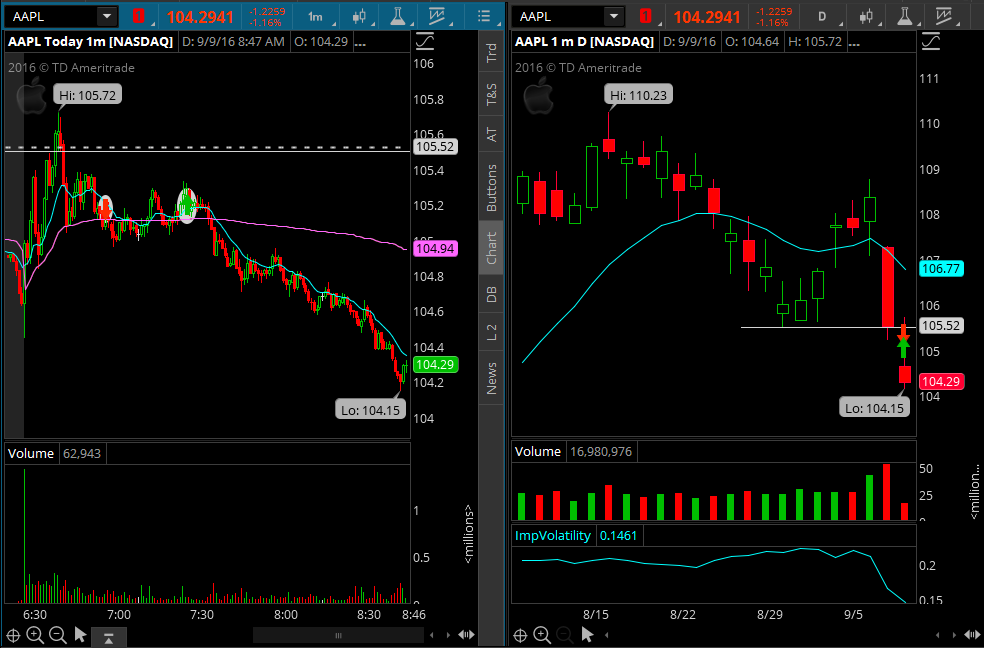Expand the '...' more values in left chart header
The height and width of the screenshot is (648, 984).
pos(360,43)
